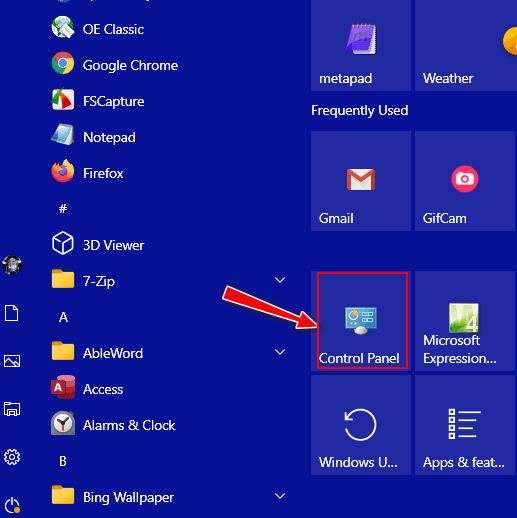Open the Control Panel tile
The height and width of the screenshot is (518, 517).
point(361,321)
